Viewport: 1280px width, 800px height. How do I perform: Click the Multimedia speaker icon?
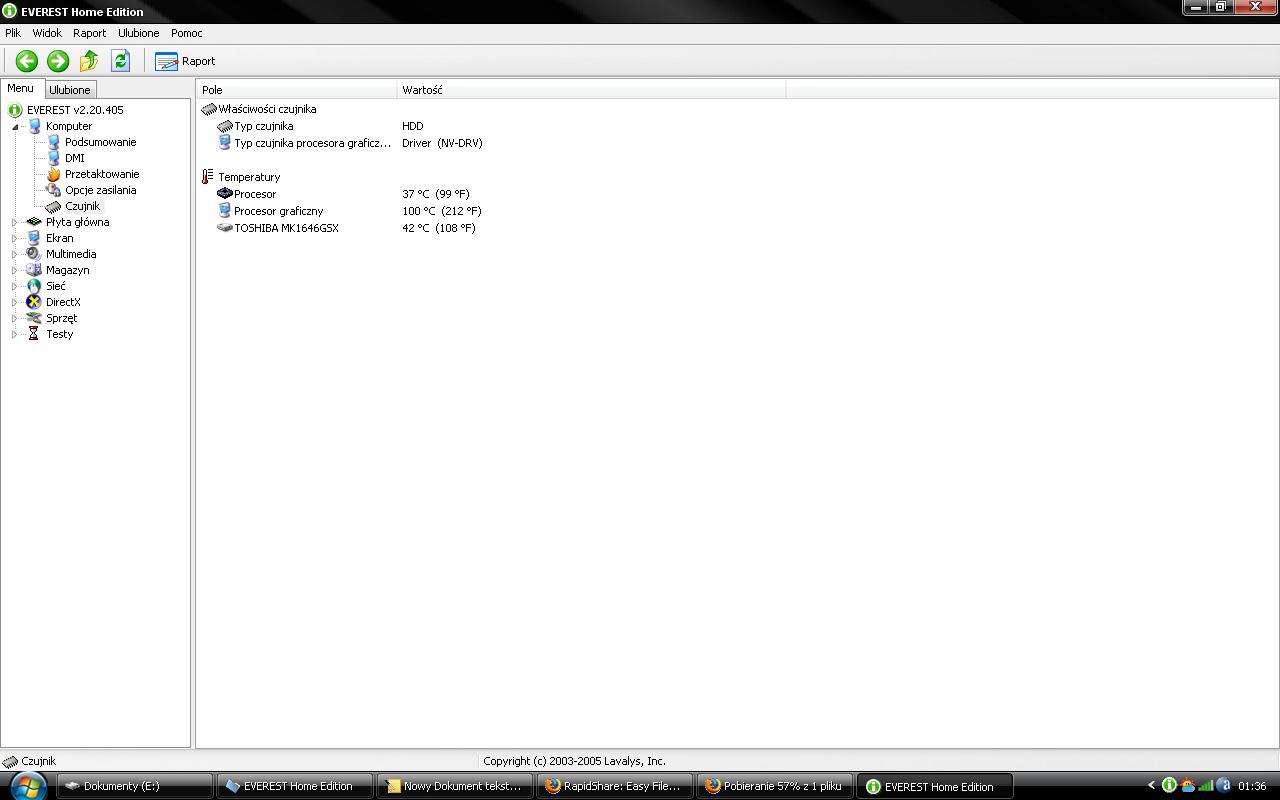point(34,254)
